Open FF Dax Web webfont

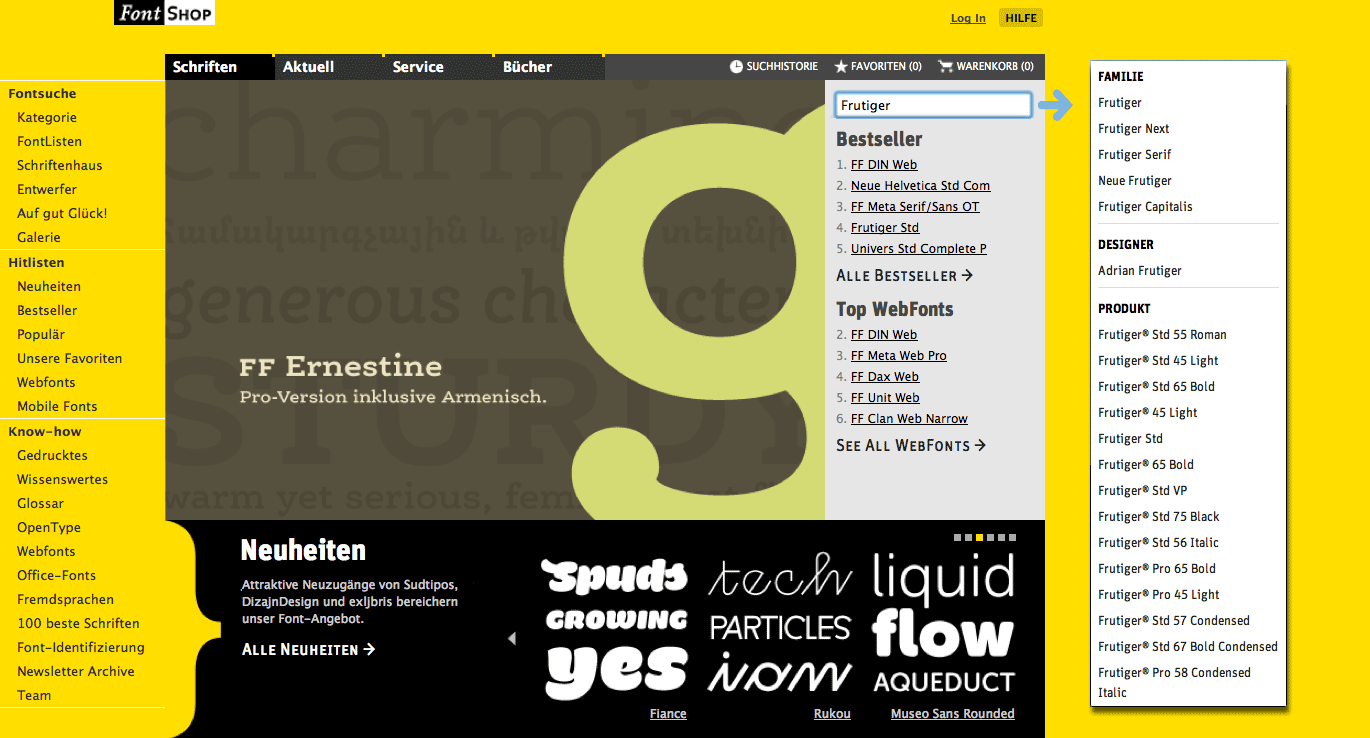point(885,377)
